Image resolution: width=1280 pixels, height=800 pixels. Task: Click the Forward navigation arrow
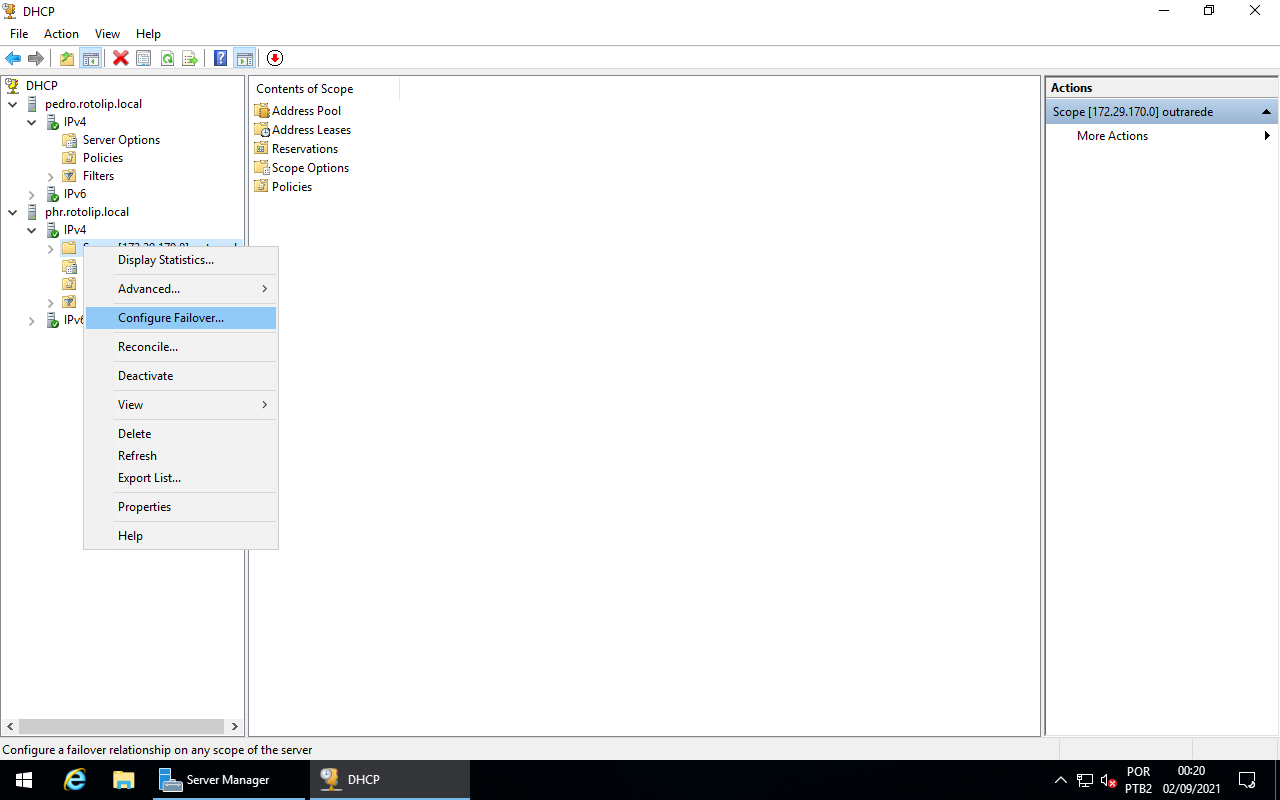coord(36,58)
